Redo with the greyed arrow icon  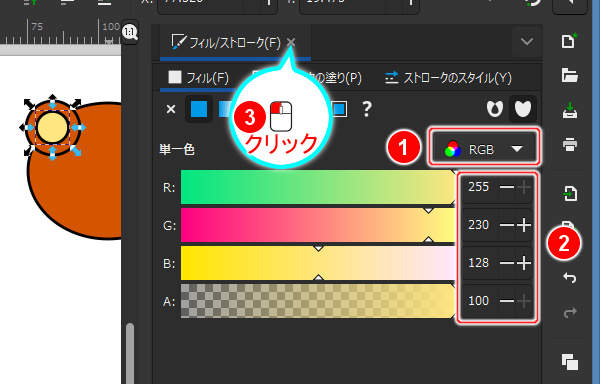tap(569, 312)
